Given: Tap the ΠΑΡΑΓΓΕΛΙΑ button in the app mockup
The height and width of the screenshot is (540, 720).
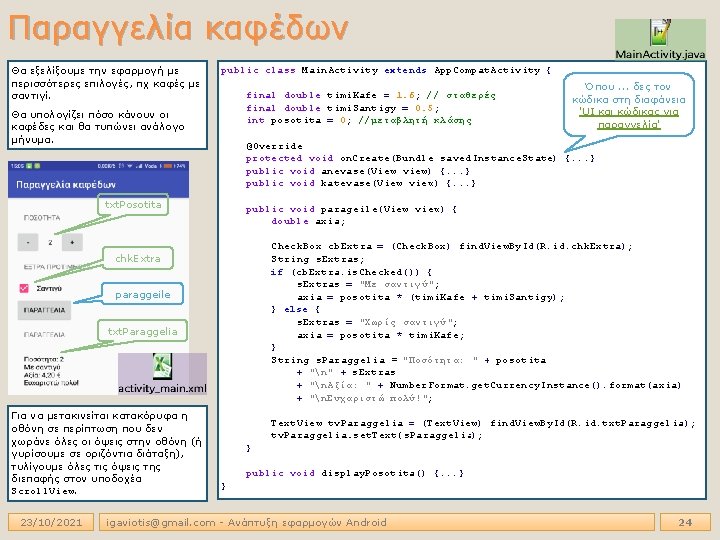Looking at the screenshot, I should [44, 310].
